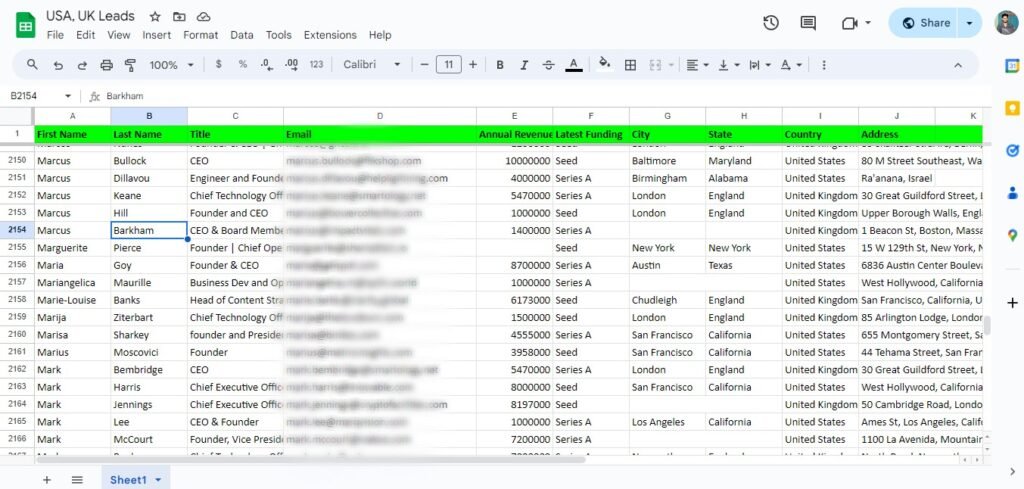1024x489 pixels.
Task: Toggle bold formatting
Action: coord(500,65)
